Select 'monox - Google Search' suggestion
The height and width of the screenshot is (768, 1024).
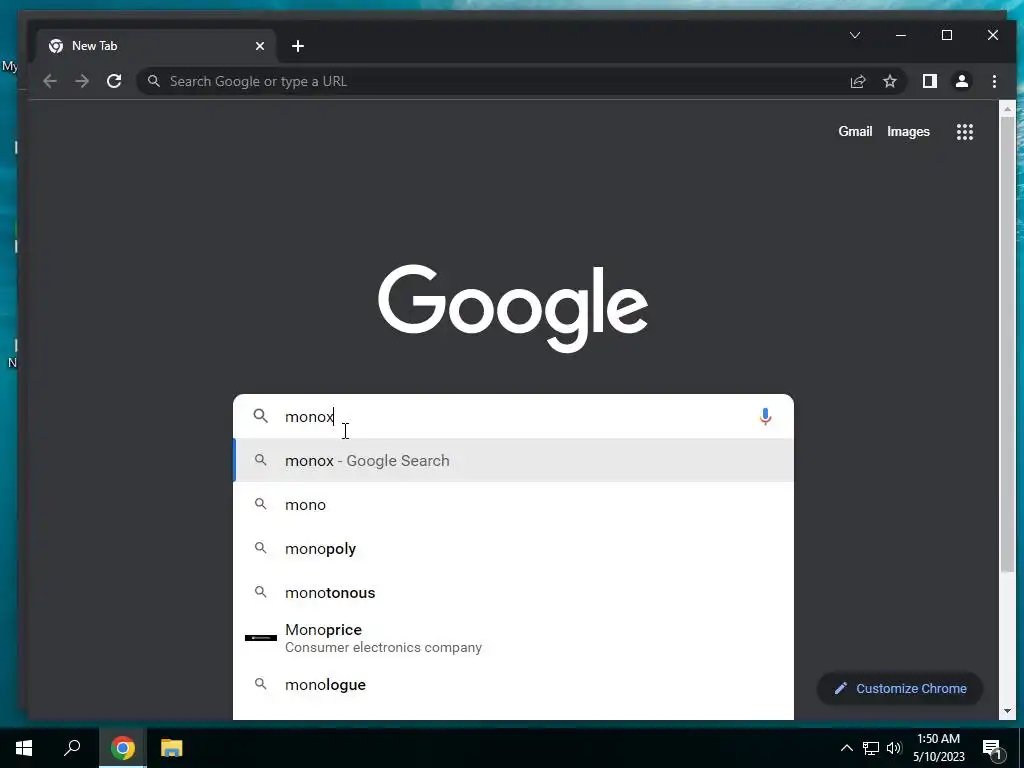(x=513, y=460)
